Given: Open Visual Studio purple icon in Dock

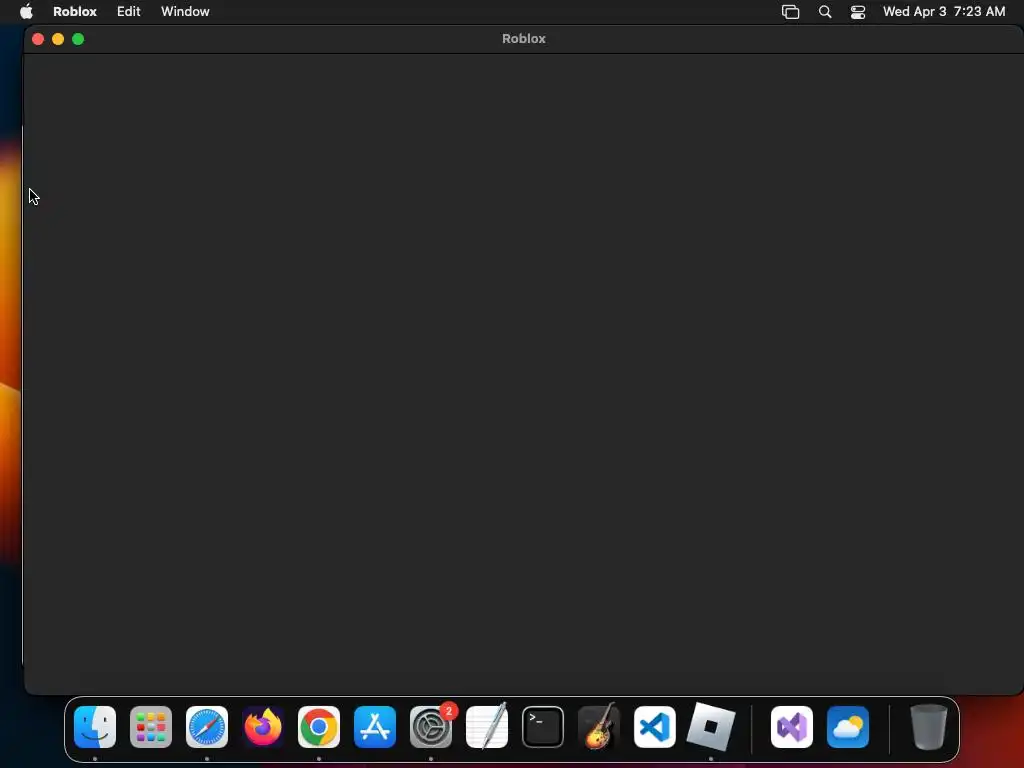Looking at the screenshot, I should pos(792,727).
